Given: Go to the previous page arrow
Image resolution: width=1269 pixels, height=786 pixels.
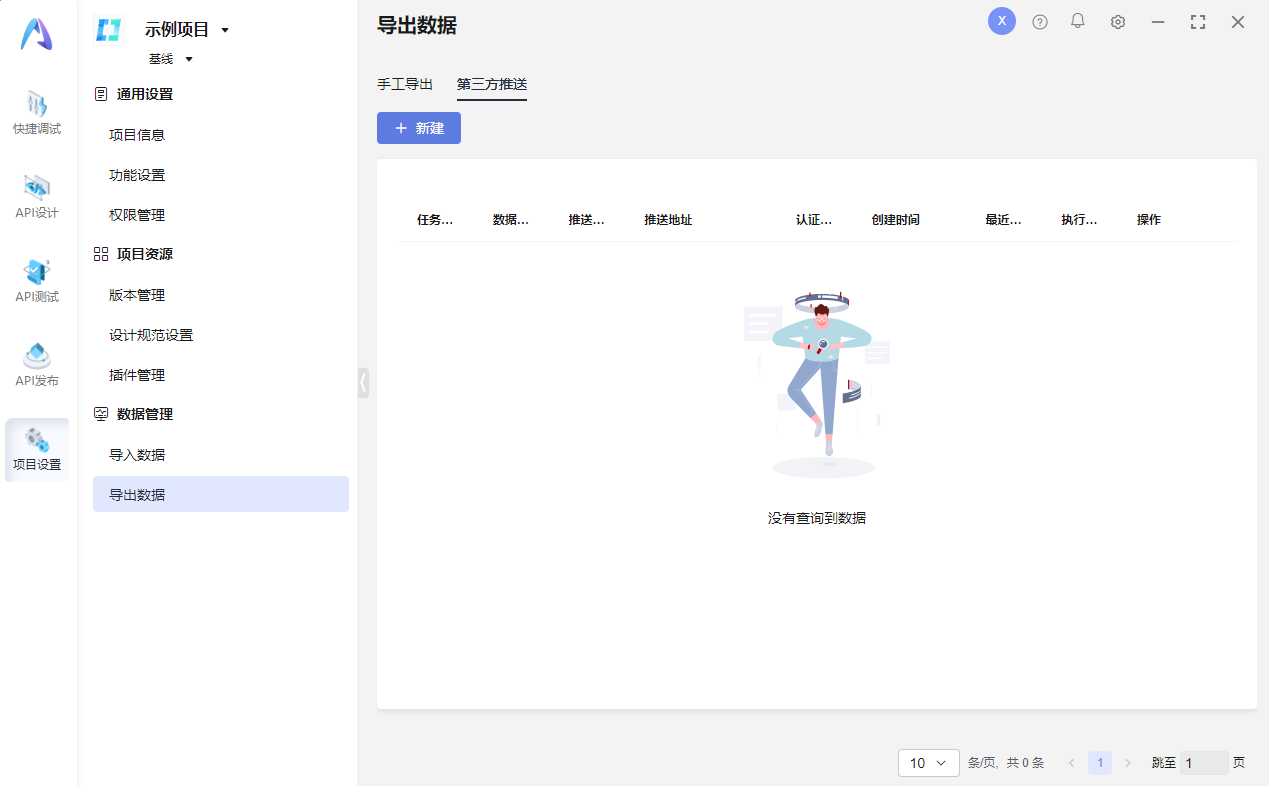Looking at the screenshot, I should click(x=1072, y=763).
